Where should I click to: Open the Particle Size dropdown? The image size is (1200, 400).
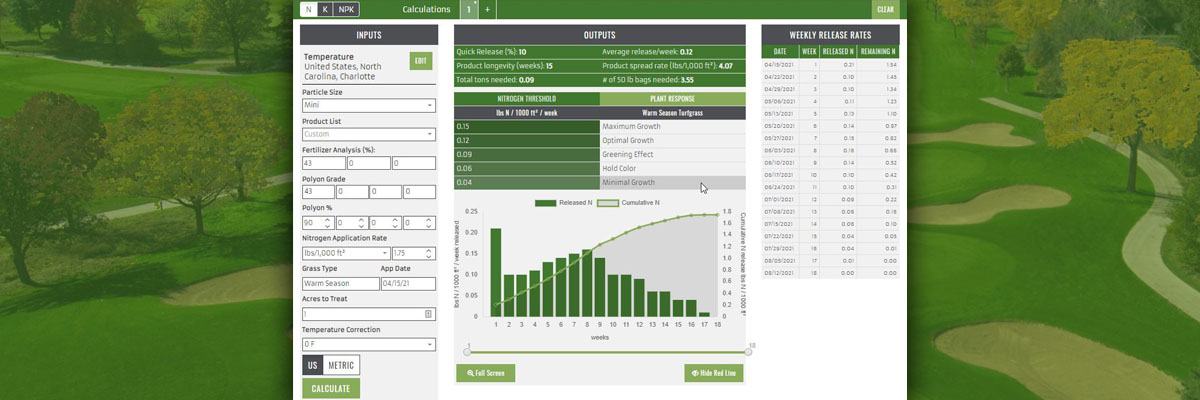click(369, 105)
